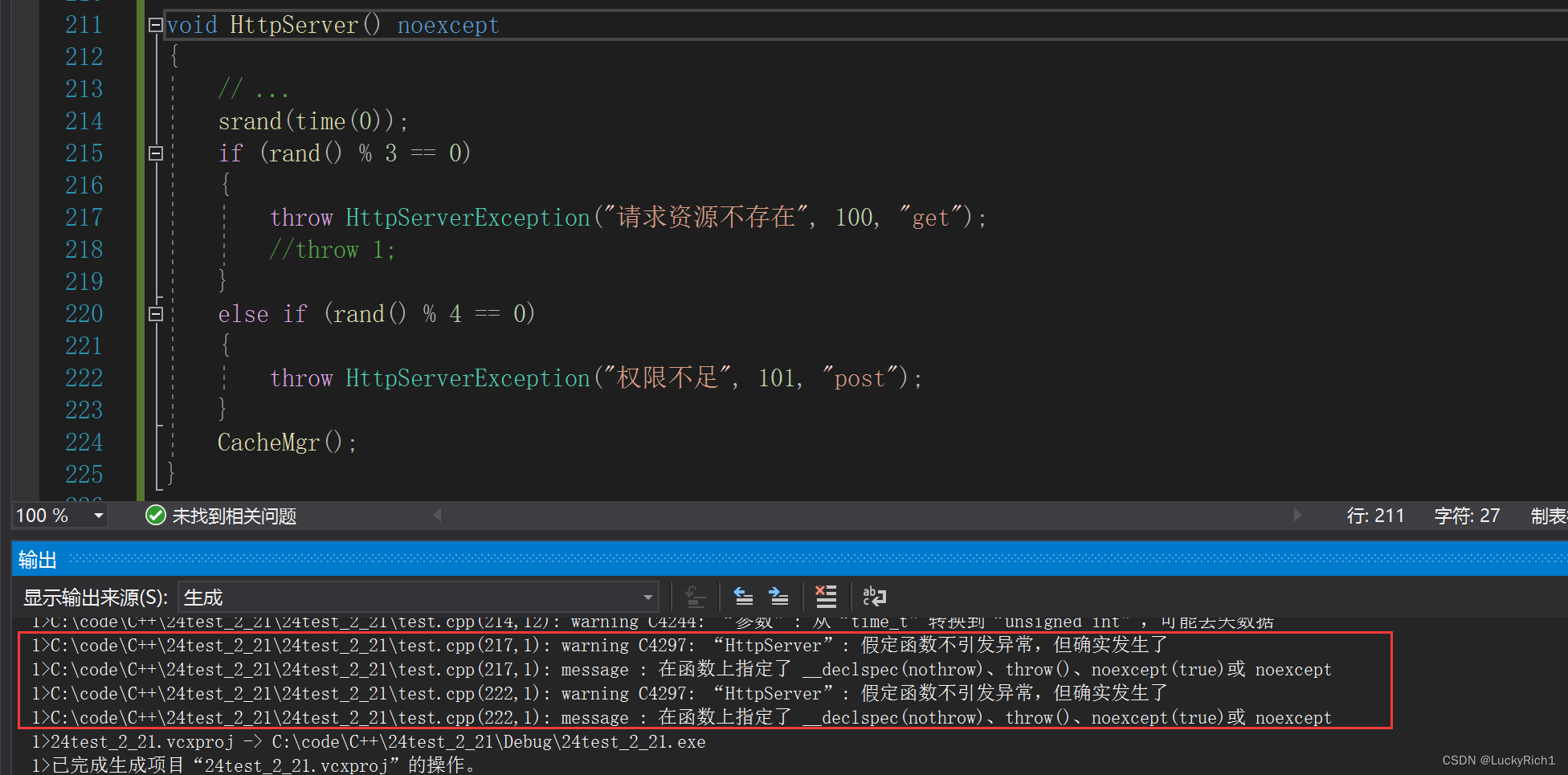Image resolution: width=1568 pixels, height=775 pixels.
Task: Click the go-to-message-in-code output toolbar icon
Action: click(695, 597)
